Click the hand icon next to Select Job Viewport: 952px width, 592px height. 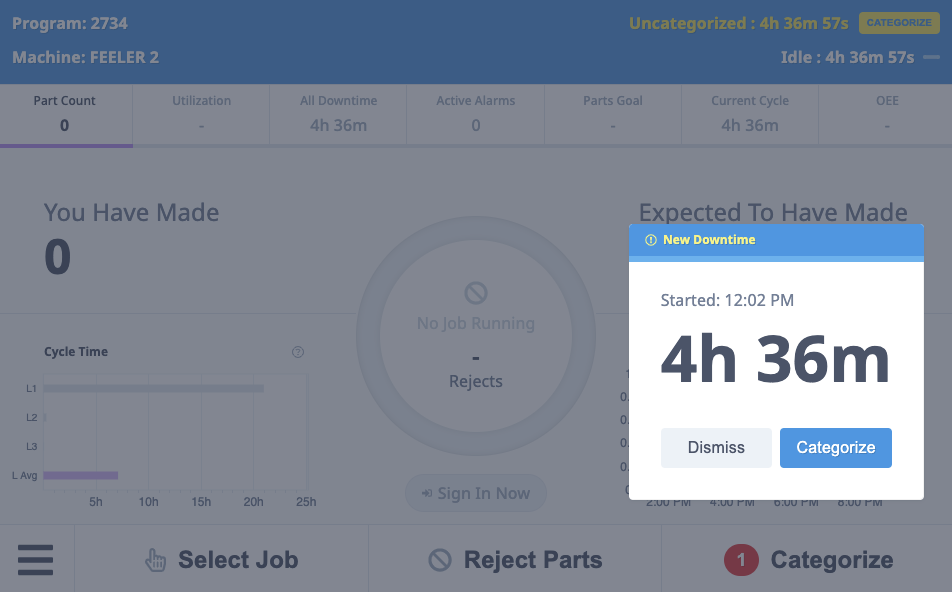pyautogui.click(x=155, y=560)
